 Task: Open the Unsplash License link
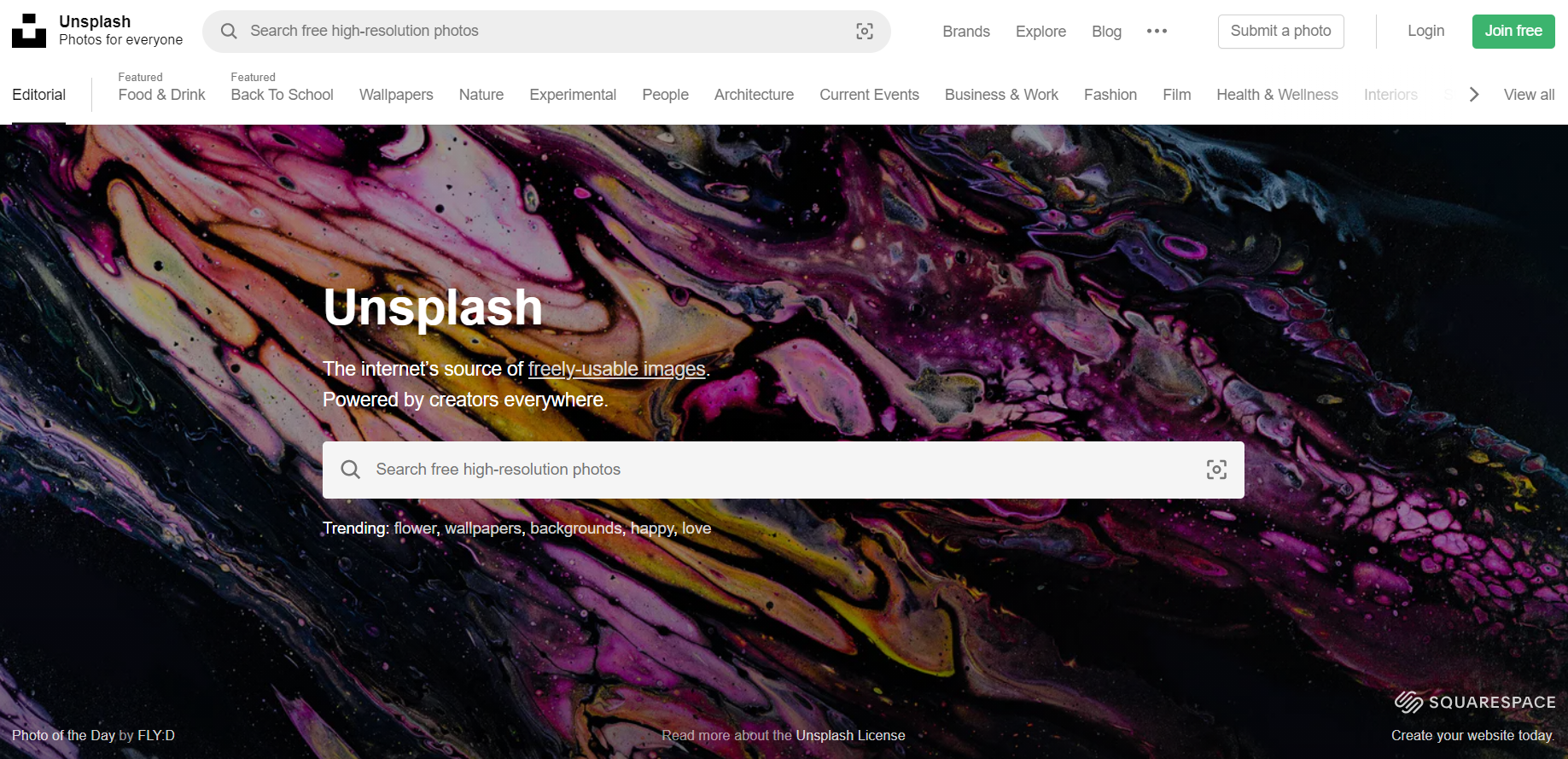click(850, 735)
